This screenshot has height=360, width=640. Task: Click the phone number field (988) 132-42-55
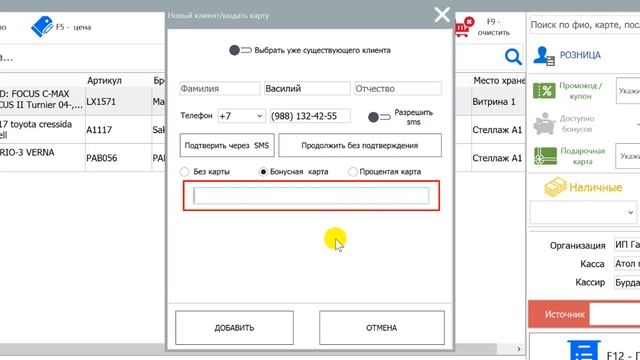(x=310, y=116)
